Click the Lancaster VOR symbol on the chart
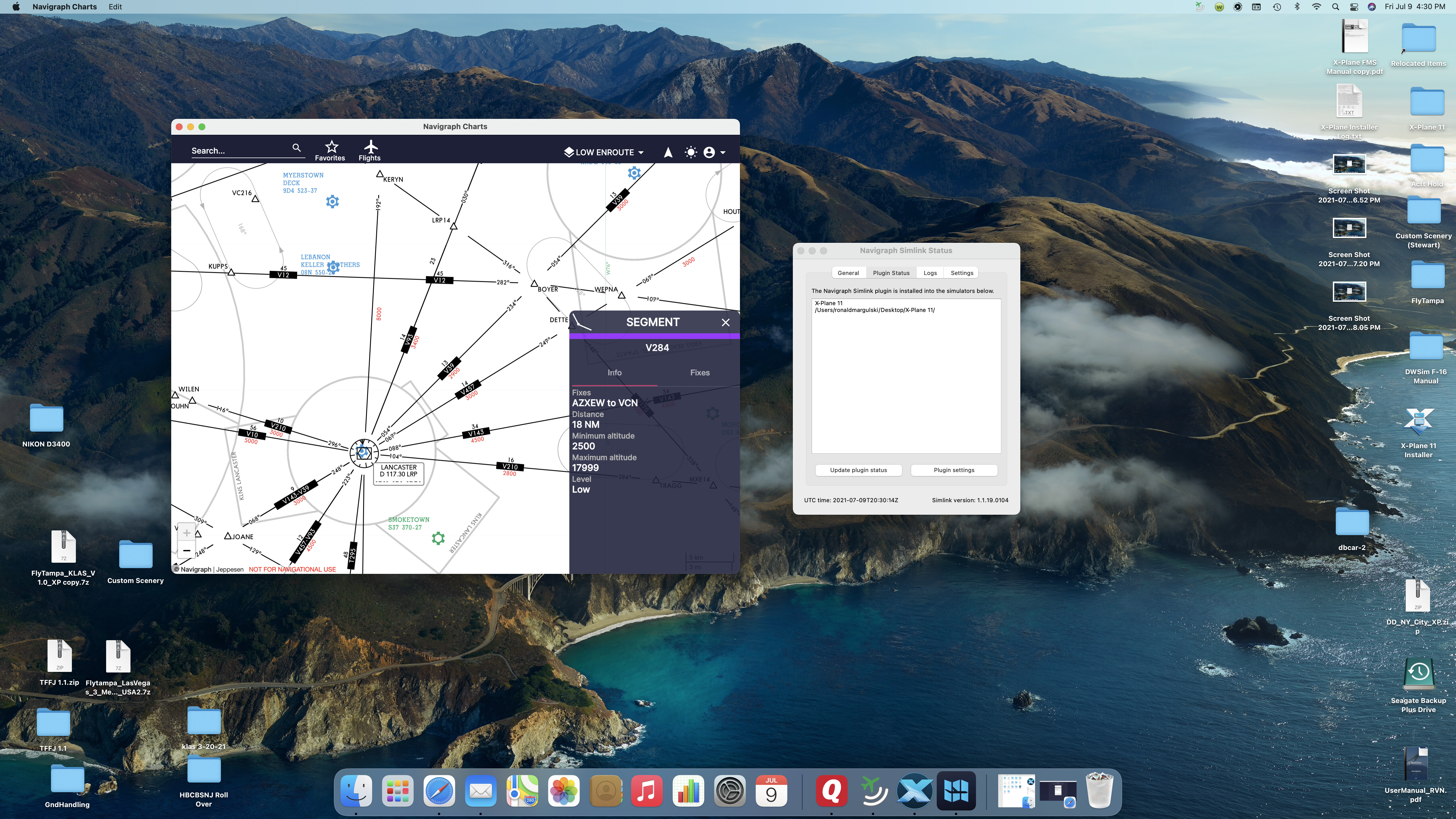The image size is (1456, 819). click(x=363, y=453)
